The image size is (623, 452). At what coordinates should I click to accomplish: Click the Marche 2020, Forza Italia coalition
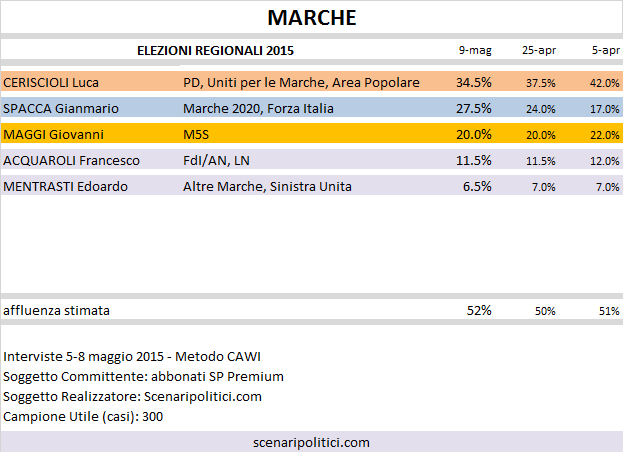(x=258, y=108)
